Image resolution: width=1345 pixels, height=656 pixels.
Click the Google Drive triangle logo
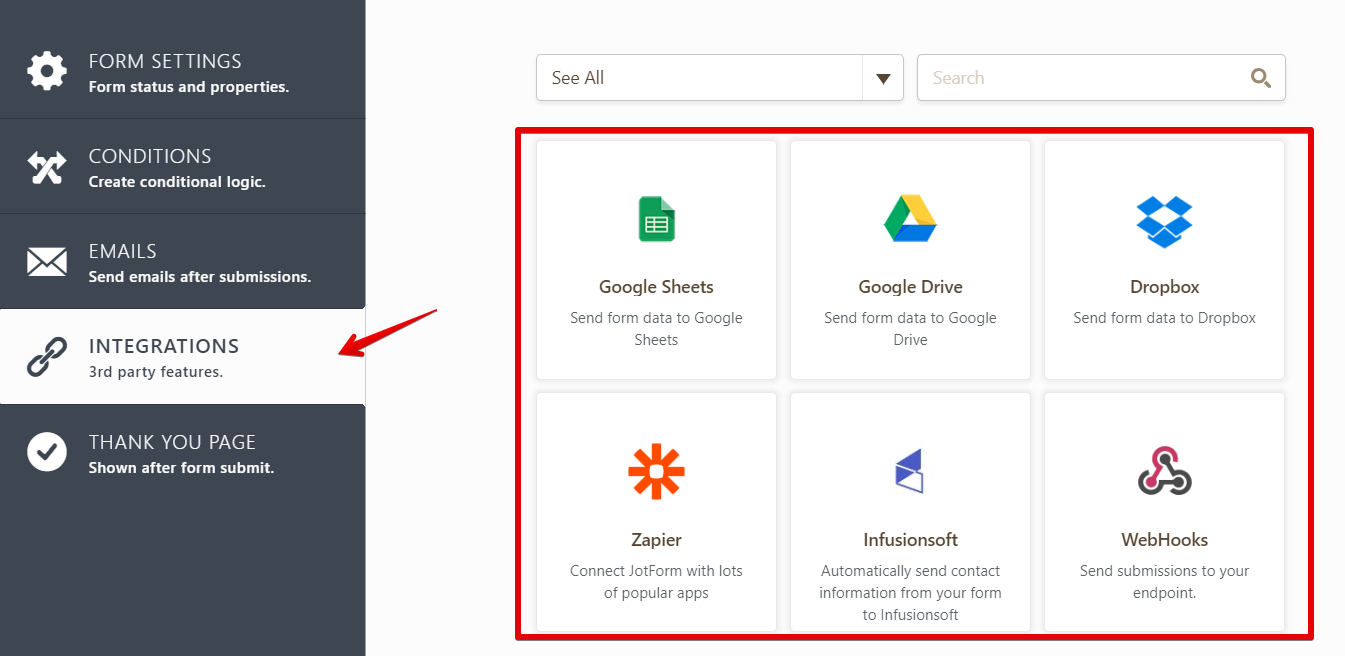pyautogui.click(x=910, y=218)
